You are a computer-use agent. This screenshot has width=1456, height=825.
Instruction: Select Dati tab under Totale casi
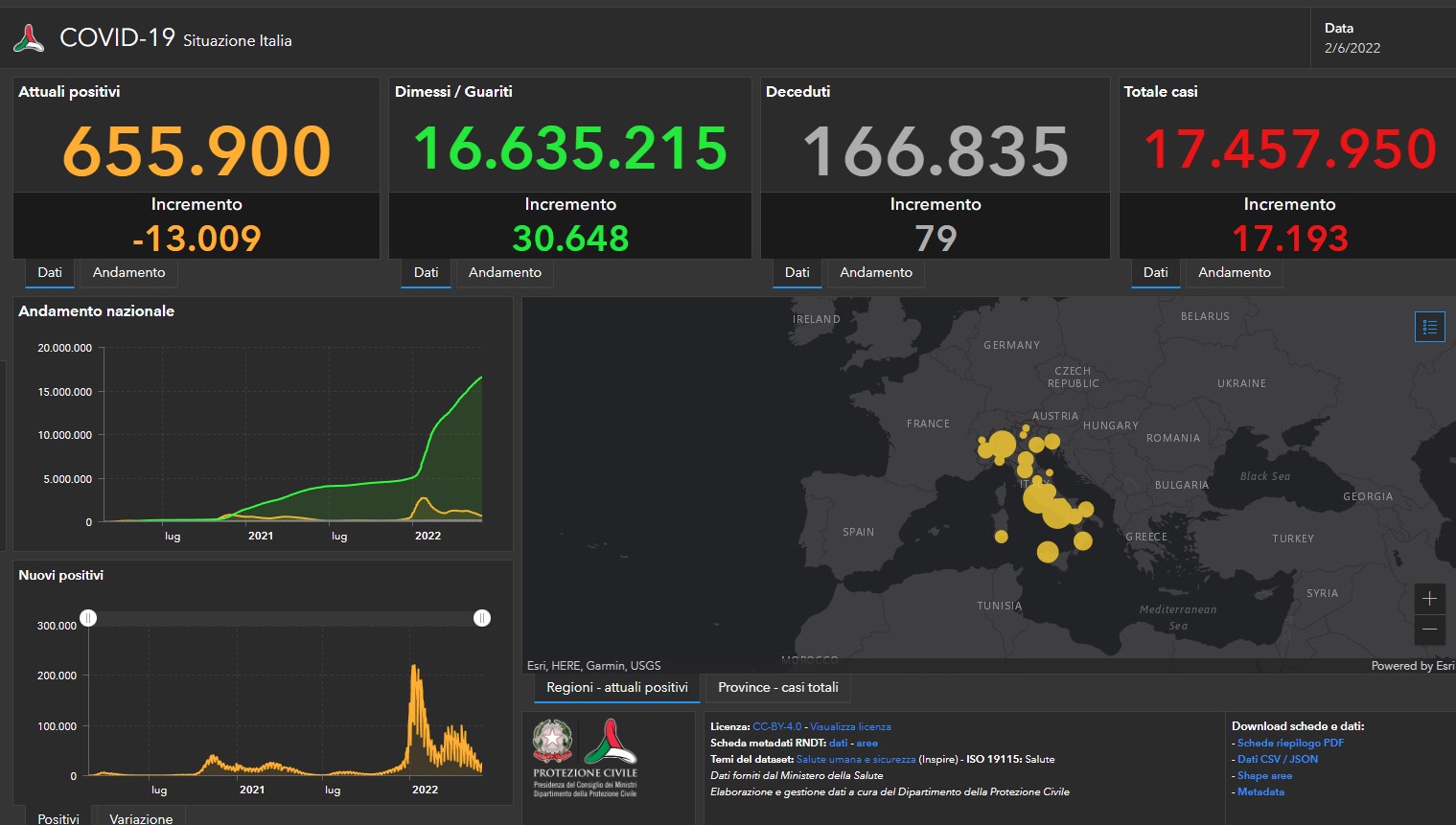pyautogui.click(x=1155, y=273)
